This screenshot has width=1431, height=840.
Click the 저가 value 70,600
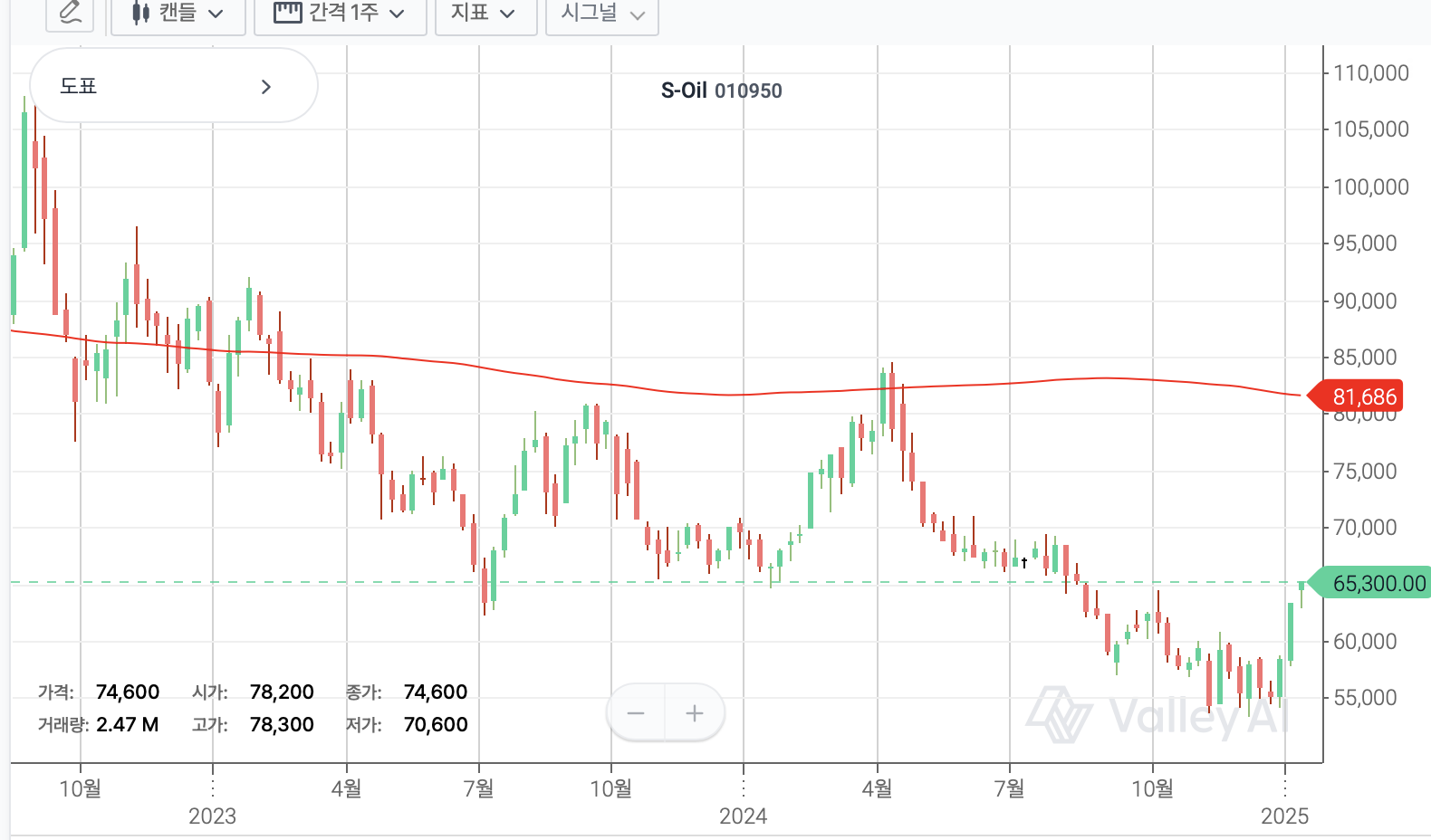pyautogui.click(x=436, y=725)
